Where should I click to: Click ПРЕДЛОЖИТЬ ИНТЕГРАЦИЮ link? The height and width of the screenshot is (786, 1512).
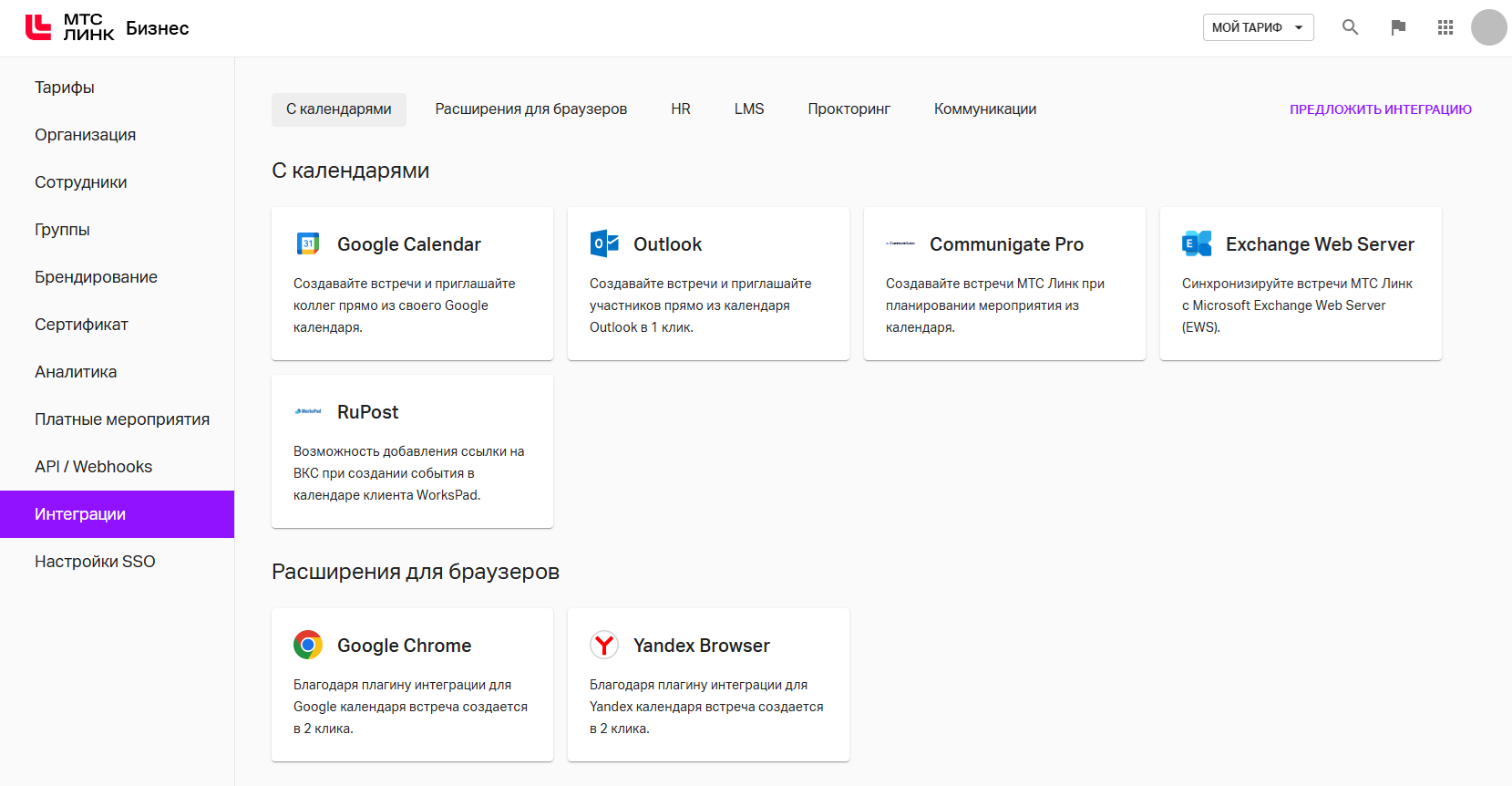pos(1380,109)
